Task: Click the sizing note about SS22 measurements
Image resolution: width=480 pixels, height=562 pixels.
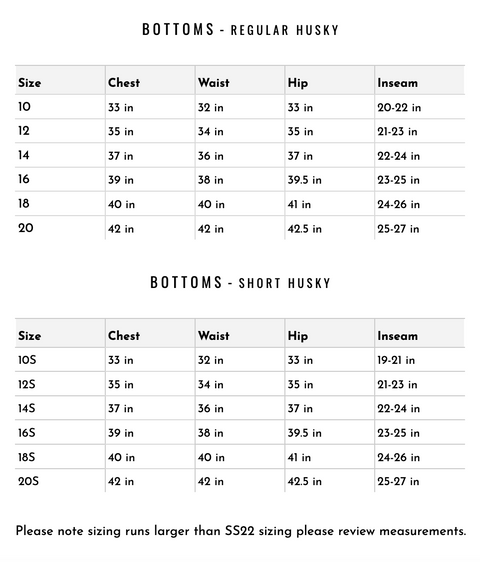Action: pyautogui.click(x=241, y=530)
